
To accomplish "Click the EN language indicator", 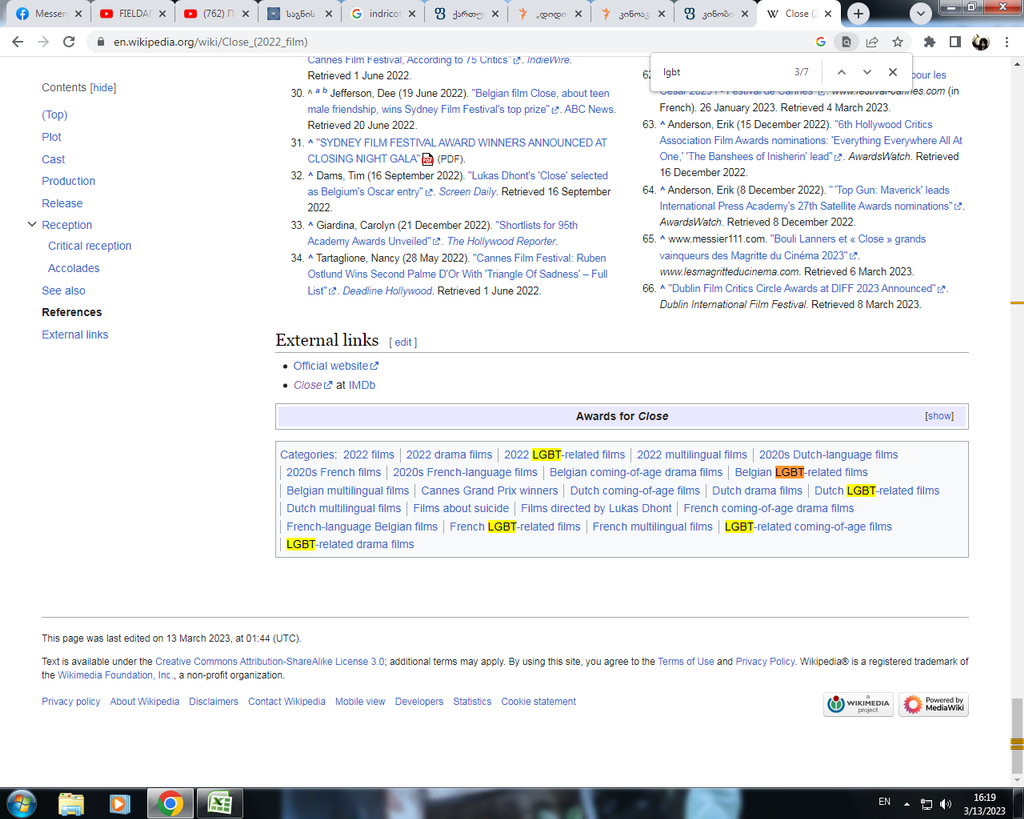I will tap(884, 801).
